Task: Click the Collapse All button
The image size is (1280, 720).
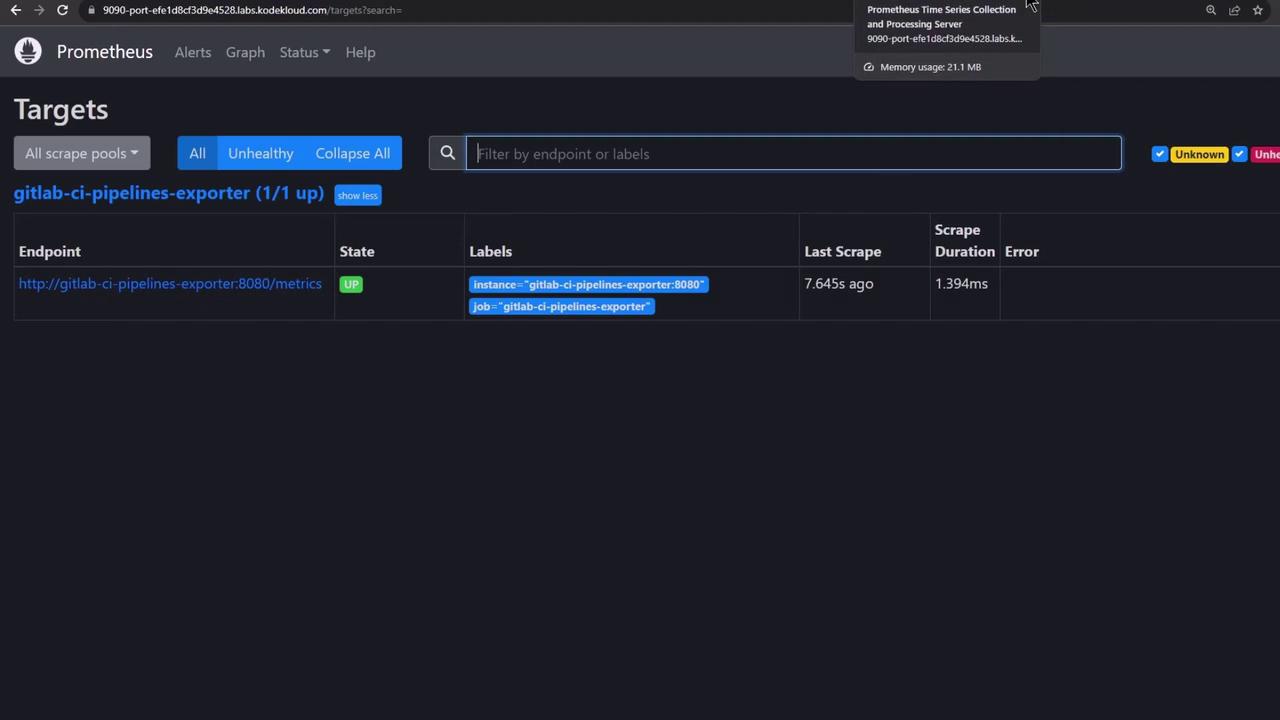Action: point(352,153)
